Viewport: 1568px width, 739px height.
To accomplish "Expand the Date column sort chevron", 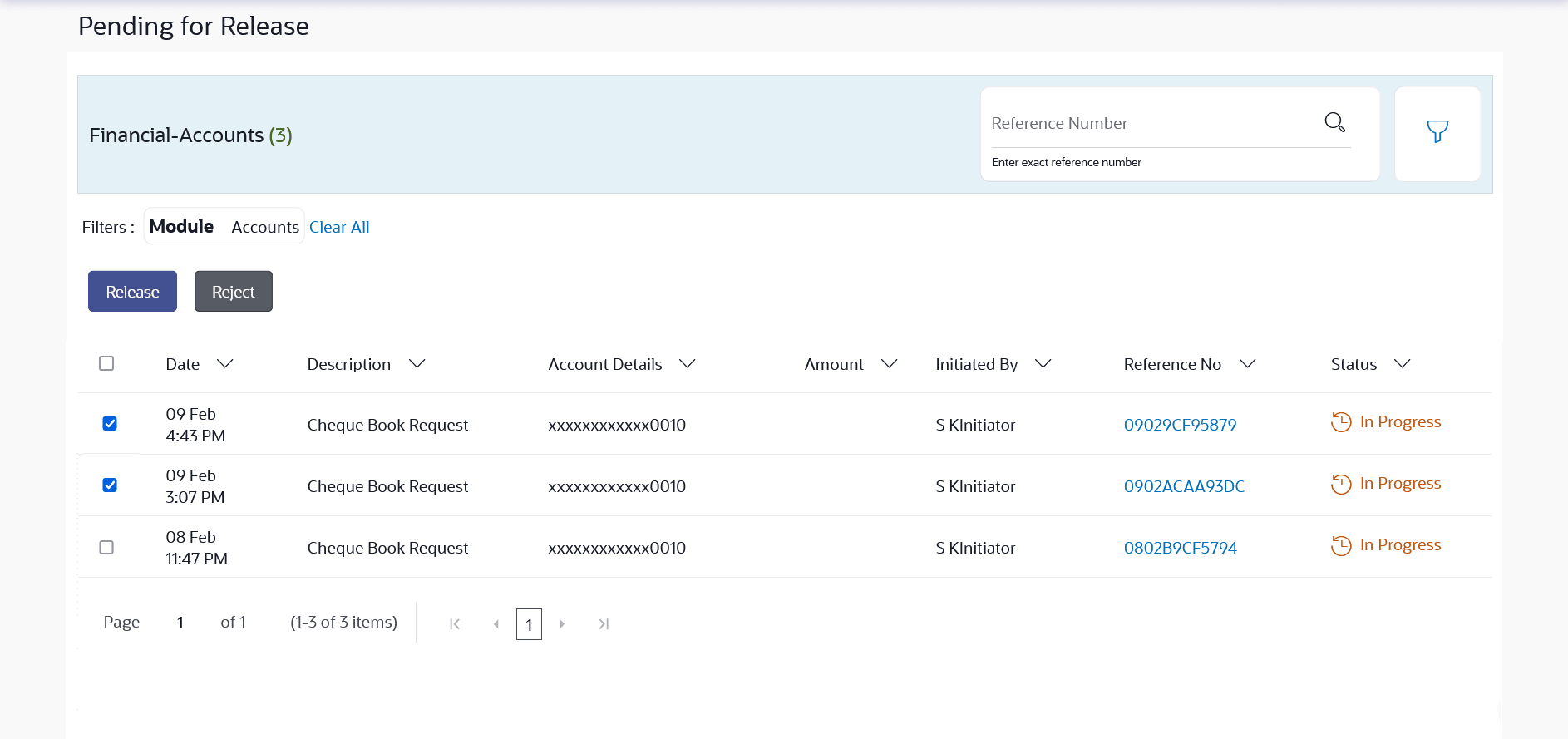I will (x=224, y=364).
